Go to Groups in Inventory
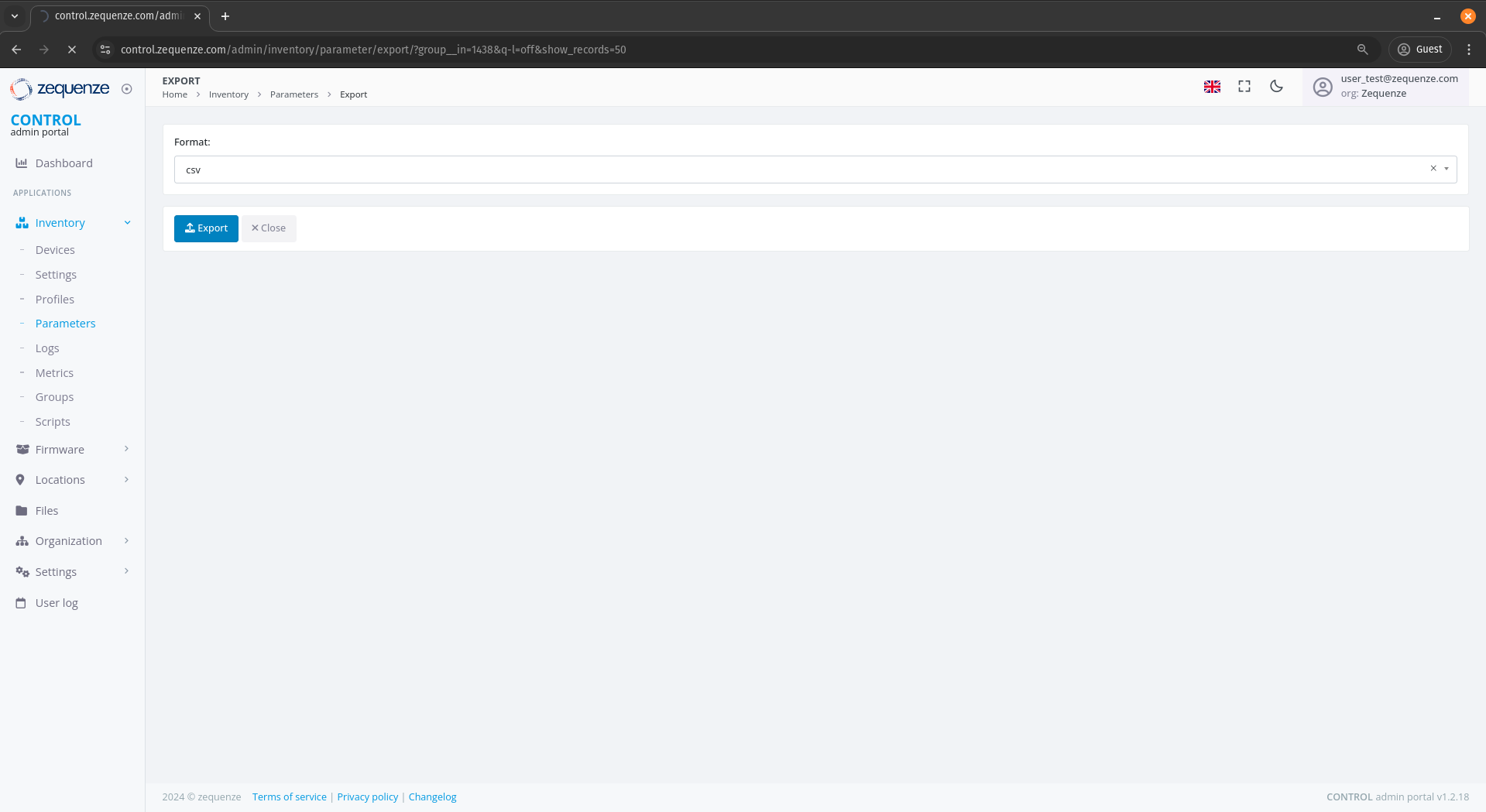Screen dimensions: 1486x812 54,397
